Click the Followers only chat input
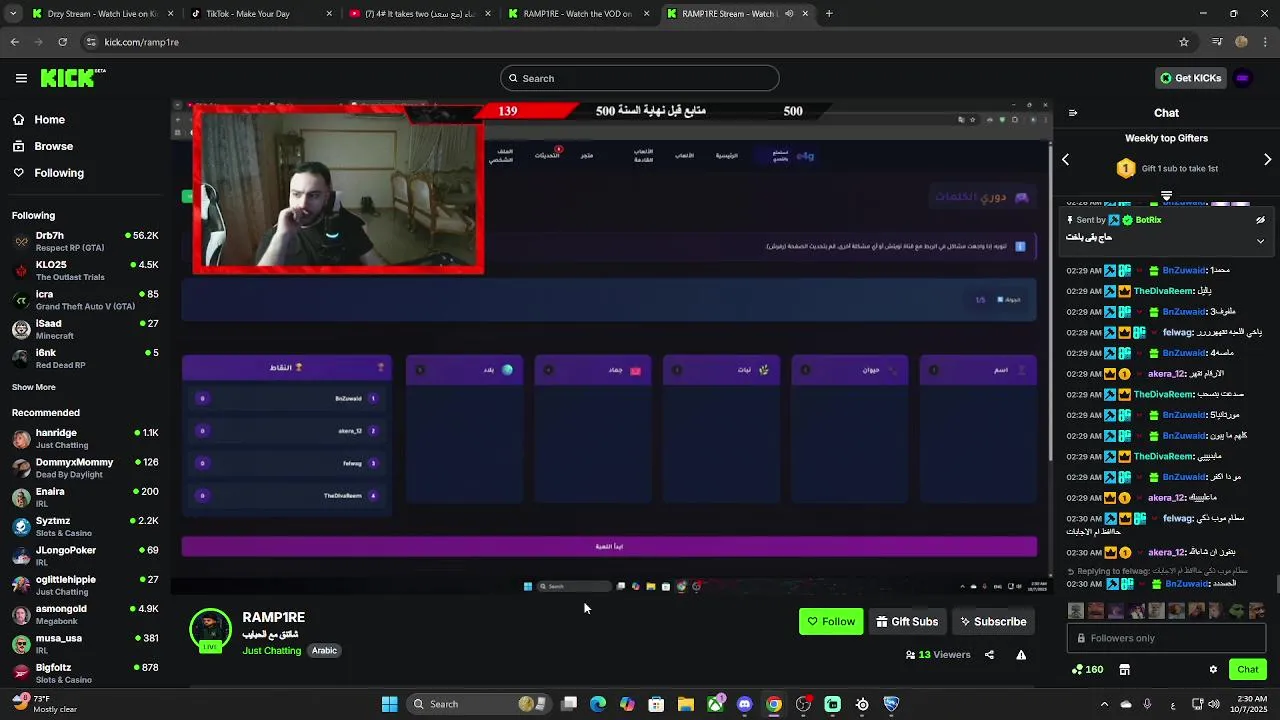 coord(1167,638)
